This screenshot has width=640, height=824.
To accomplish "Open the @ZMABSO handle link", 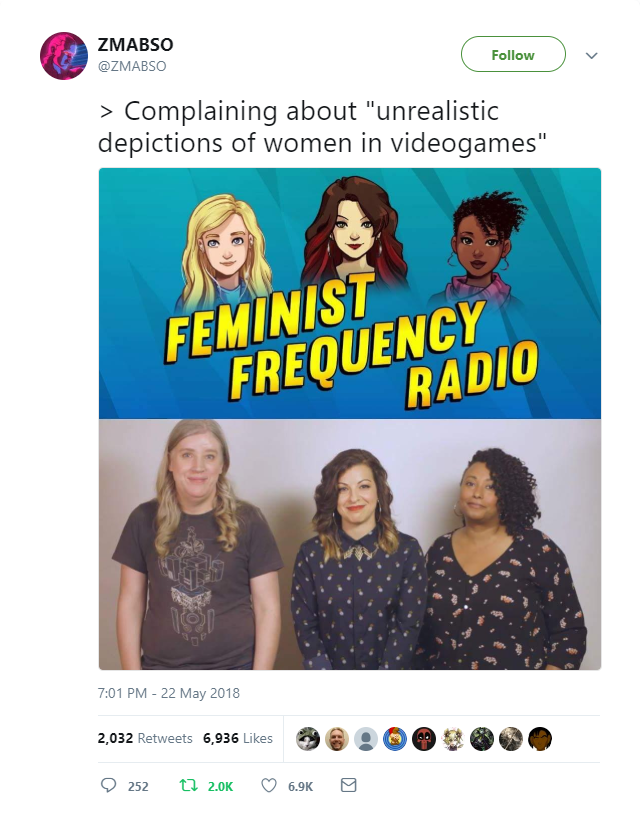I will click(x=132, y=66).
